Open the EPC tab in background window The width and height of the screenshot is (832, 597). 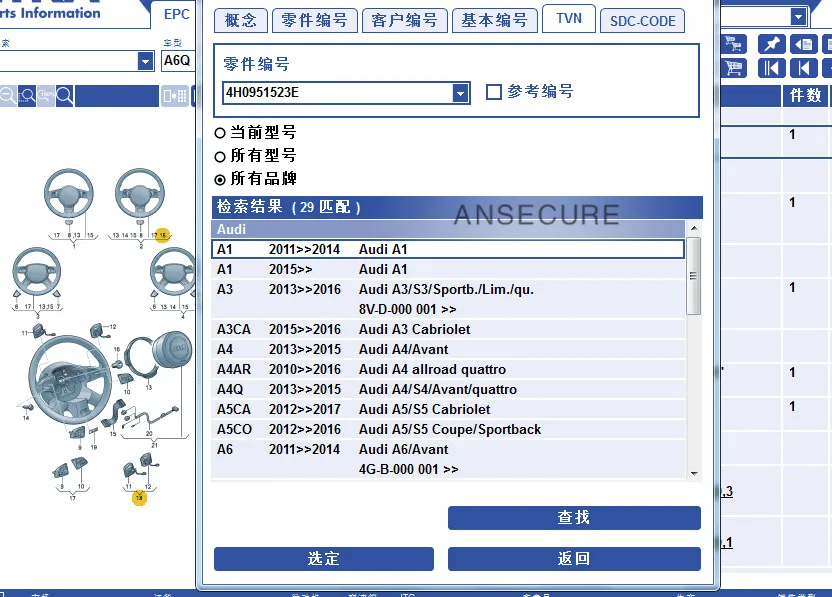(x=176, y=14)
